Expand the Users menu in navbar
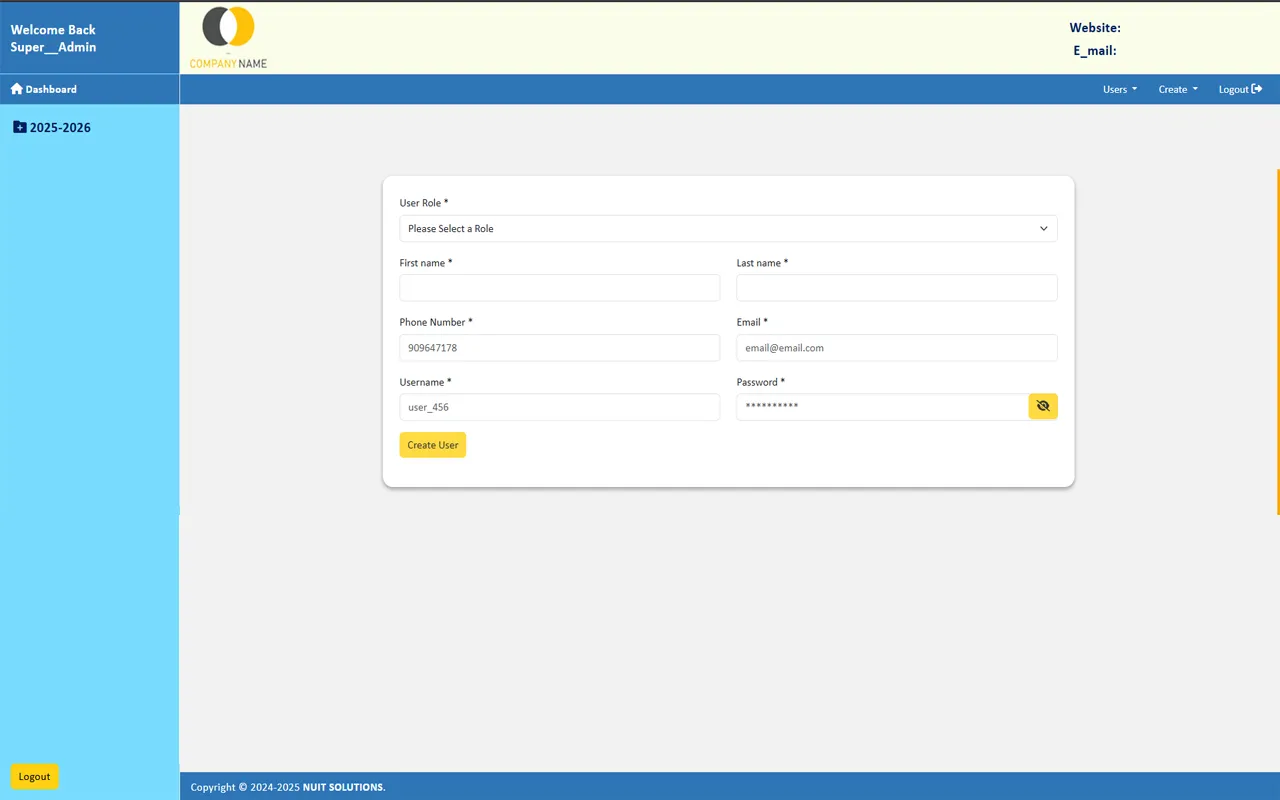 1119,89
